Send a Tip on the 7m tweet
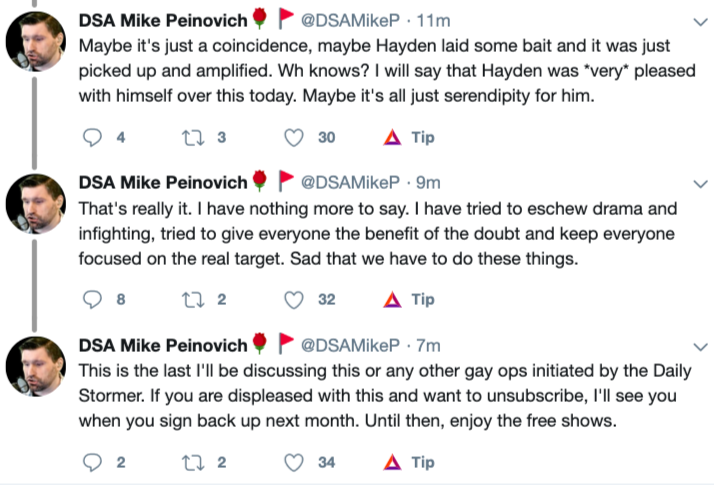 point(408,462)
